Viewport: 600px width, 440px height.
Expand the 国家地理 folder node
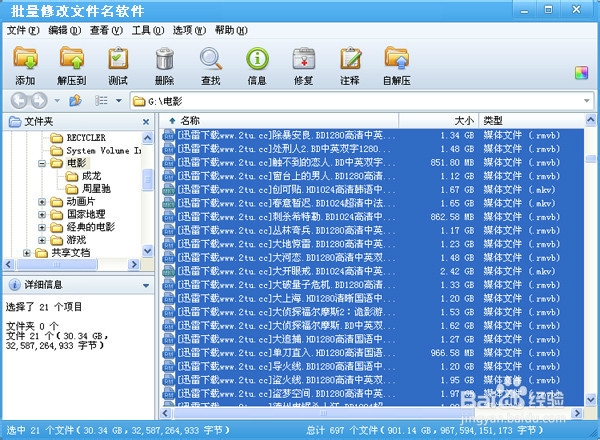(x=42, y=215)
